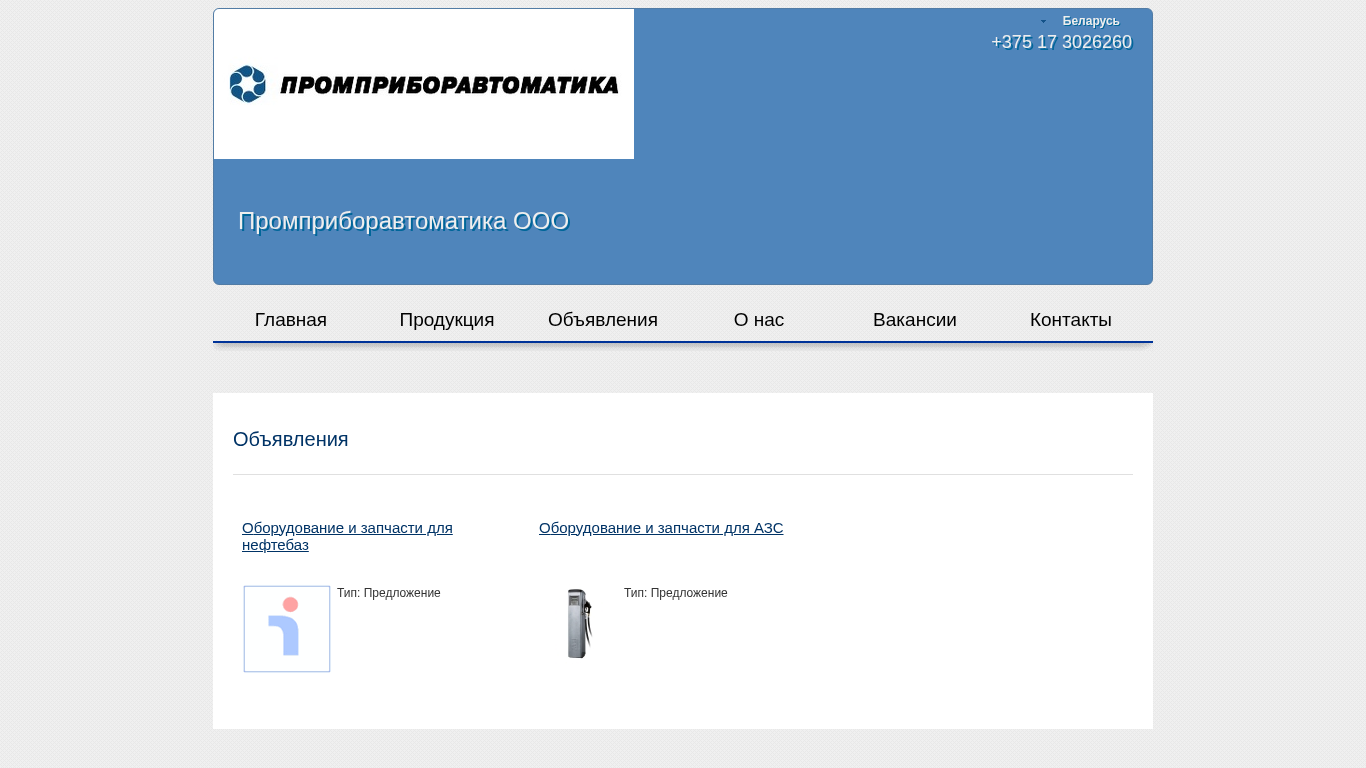Screen dimensions: 1366x768
Task: Click Тип: Предложение under нефтебаз listing
Action: pos(389,593)
